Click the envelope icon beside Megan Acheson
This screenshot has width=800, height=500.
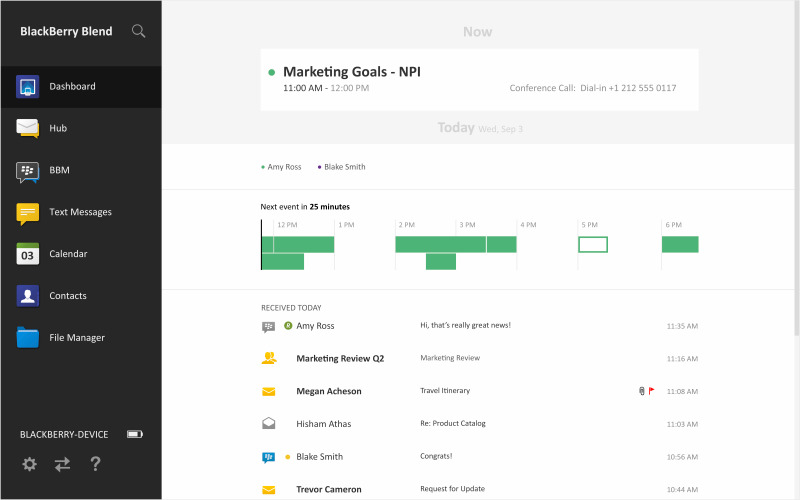point(268,391)
